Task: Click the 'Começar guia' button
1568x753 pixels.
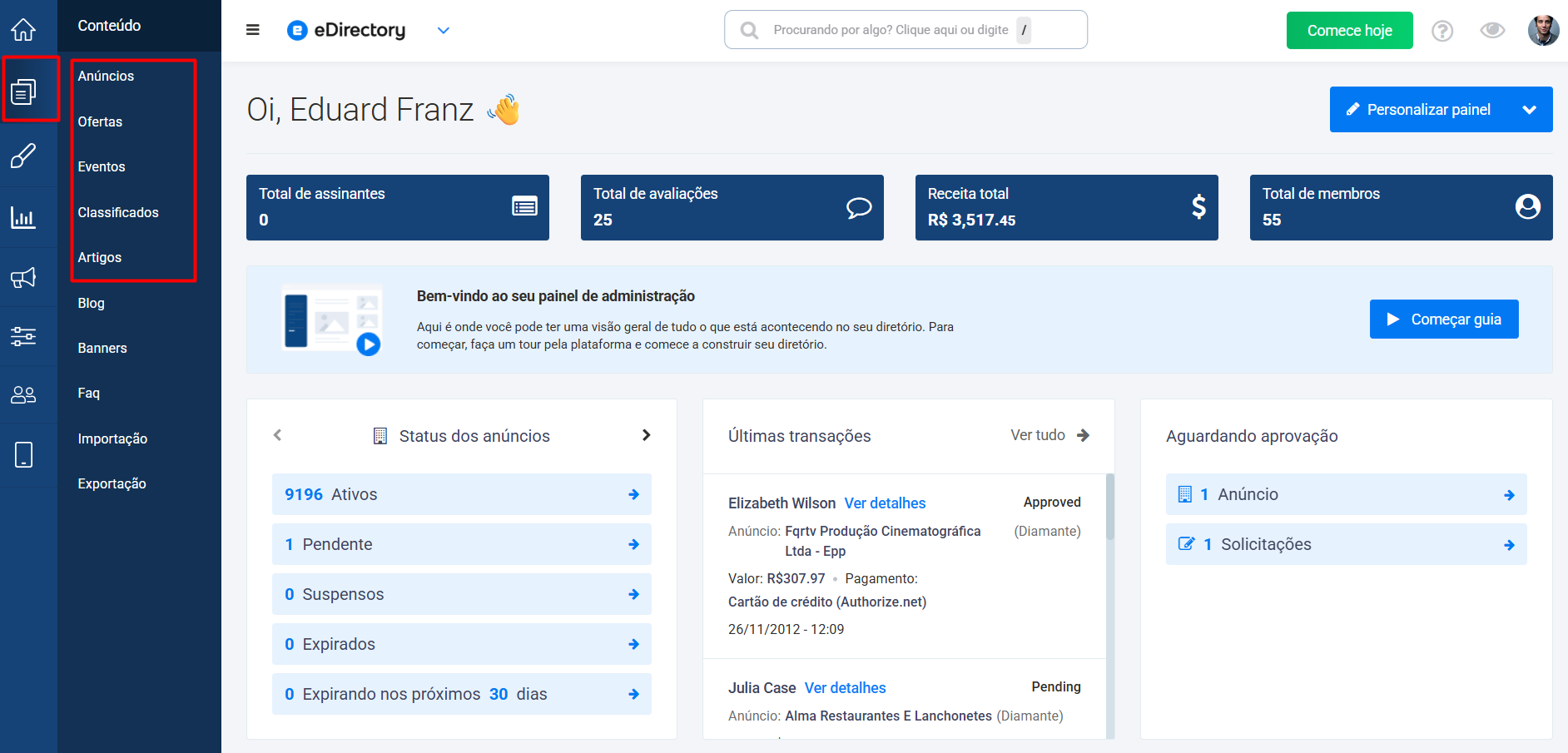Action: click(1444, 320)
